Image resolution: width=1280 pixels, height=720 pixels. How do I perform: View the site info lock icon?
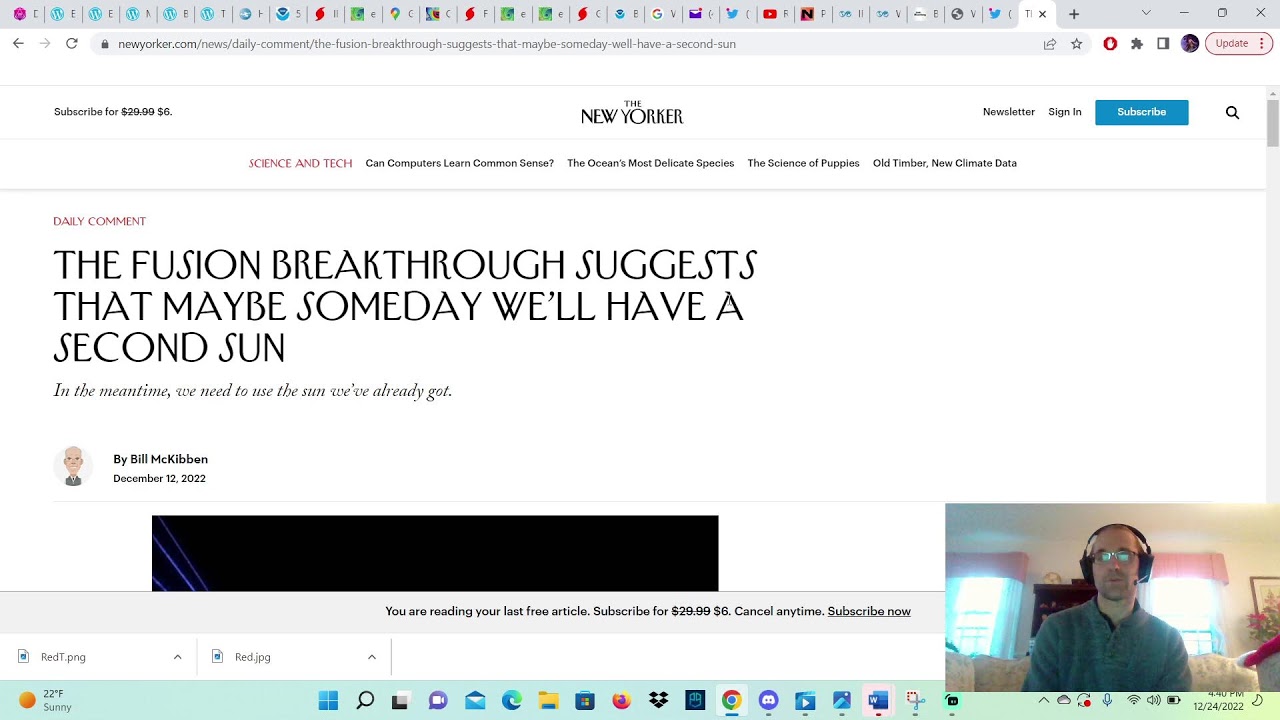(104, 44)
